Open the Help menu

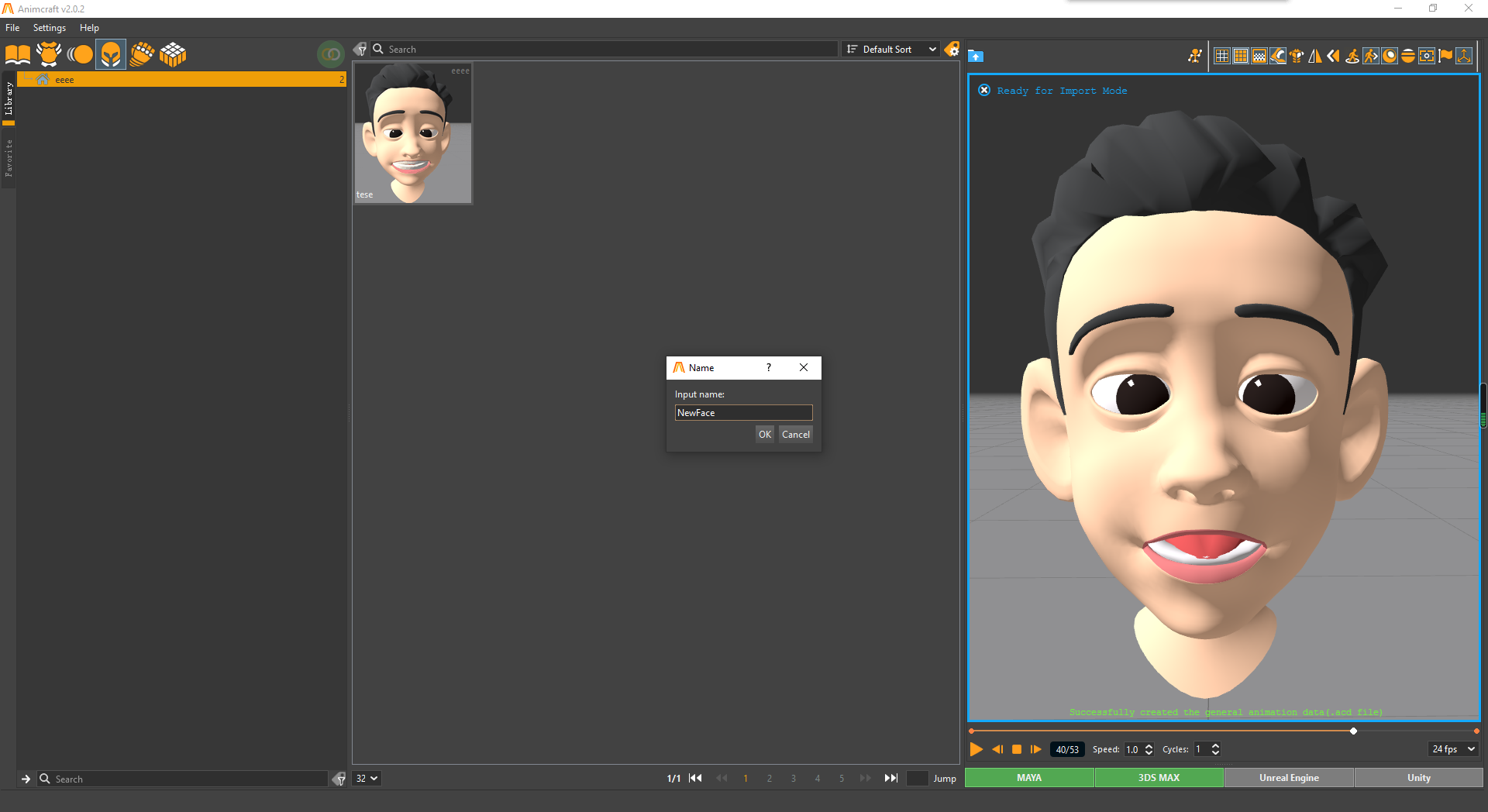click(x=89, y=28)
